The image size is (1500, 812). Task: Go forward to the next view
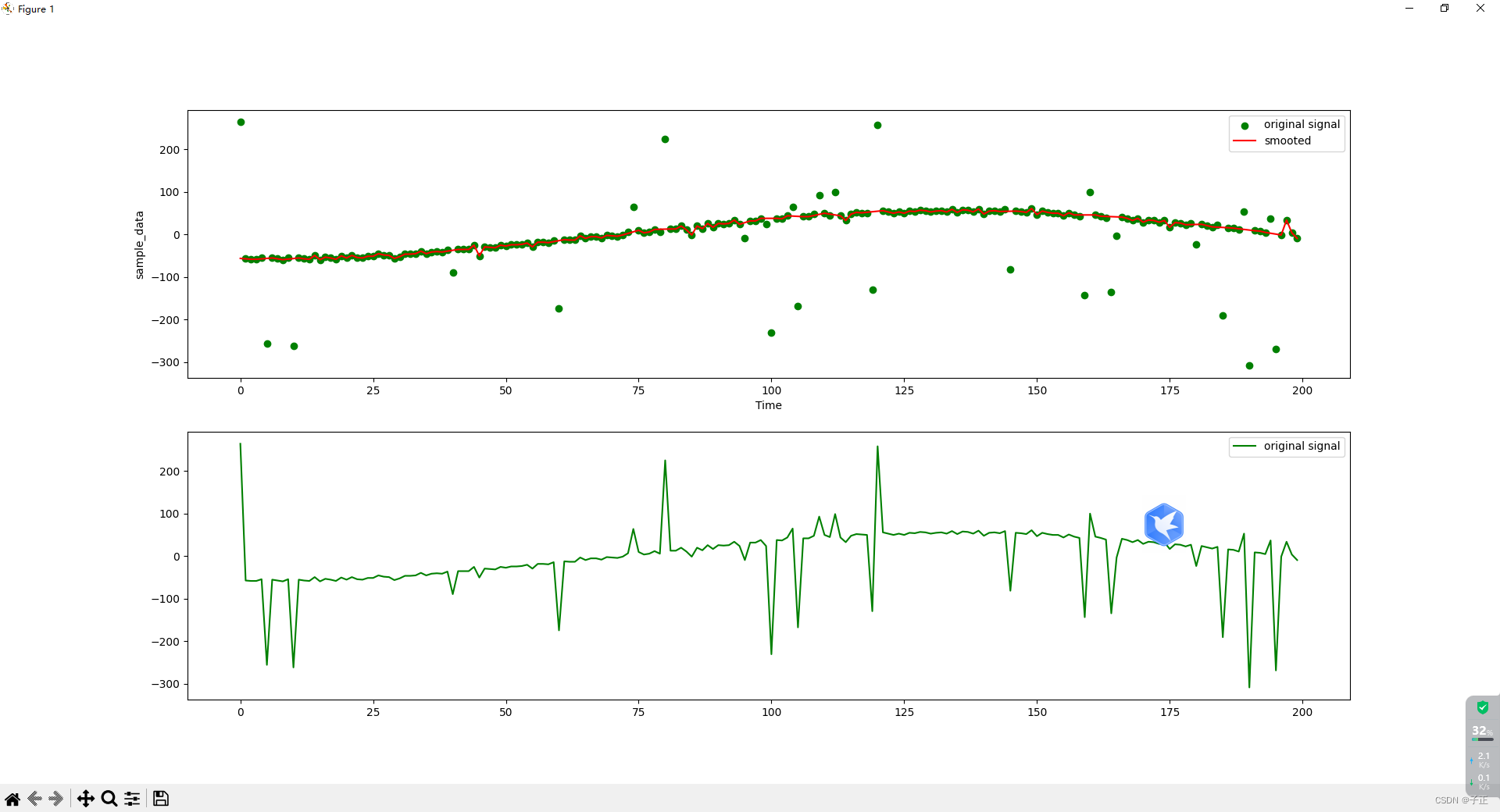(56, 799)
